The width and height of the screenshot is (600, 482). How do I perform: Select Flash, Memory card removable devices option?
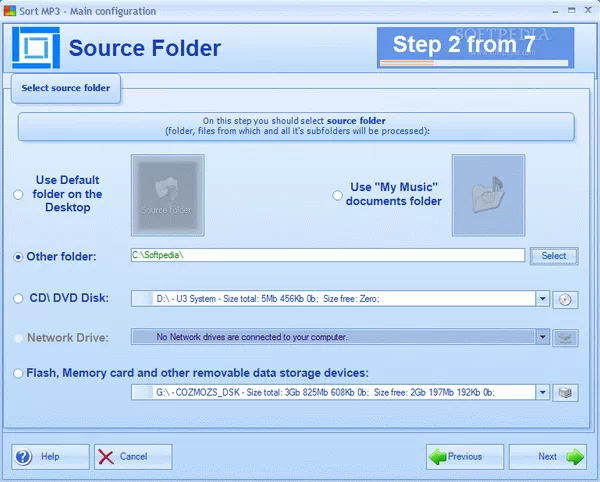click(18, 373)
